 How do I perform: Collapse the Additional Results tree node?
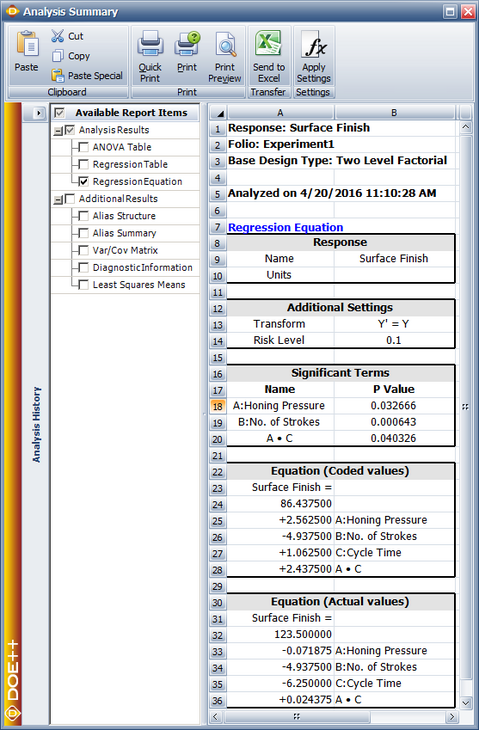point(58,200)
